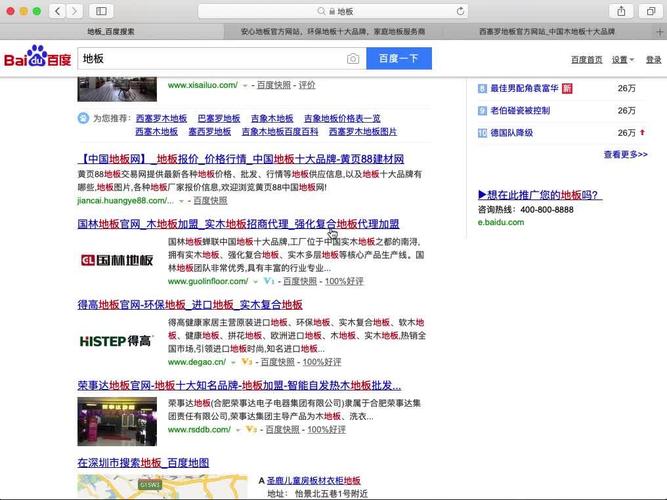The height and width of the screenshot is (500, 667).
Task: Click the V3 credit badge for degao.cn
Action: coord(247,362)
